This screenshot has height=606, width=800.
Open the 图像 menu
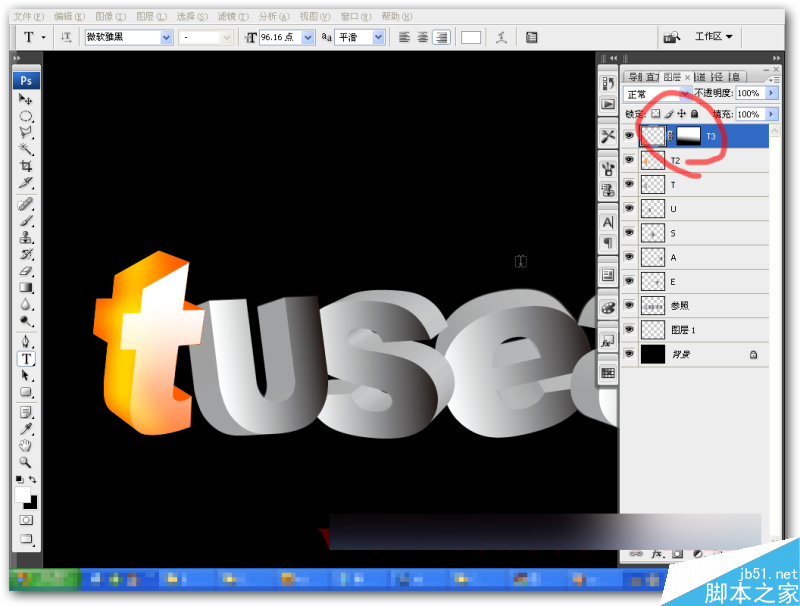pyautogui.click(x=111, y=16)
